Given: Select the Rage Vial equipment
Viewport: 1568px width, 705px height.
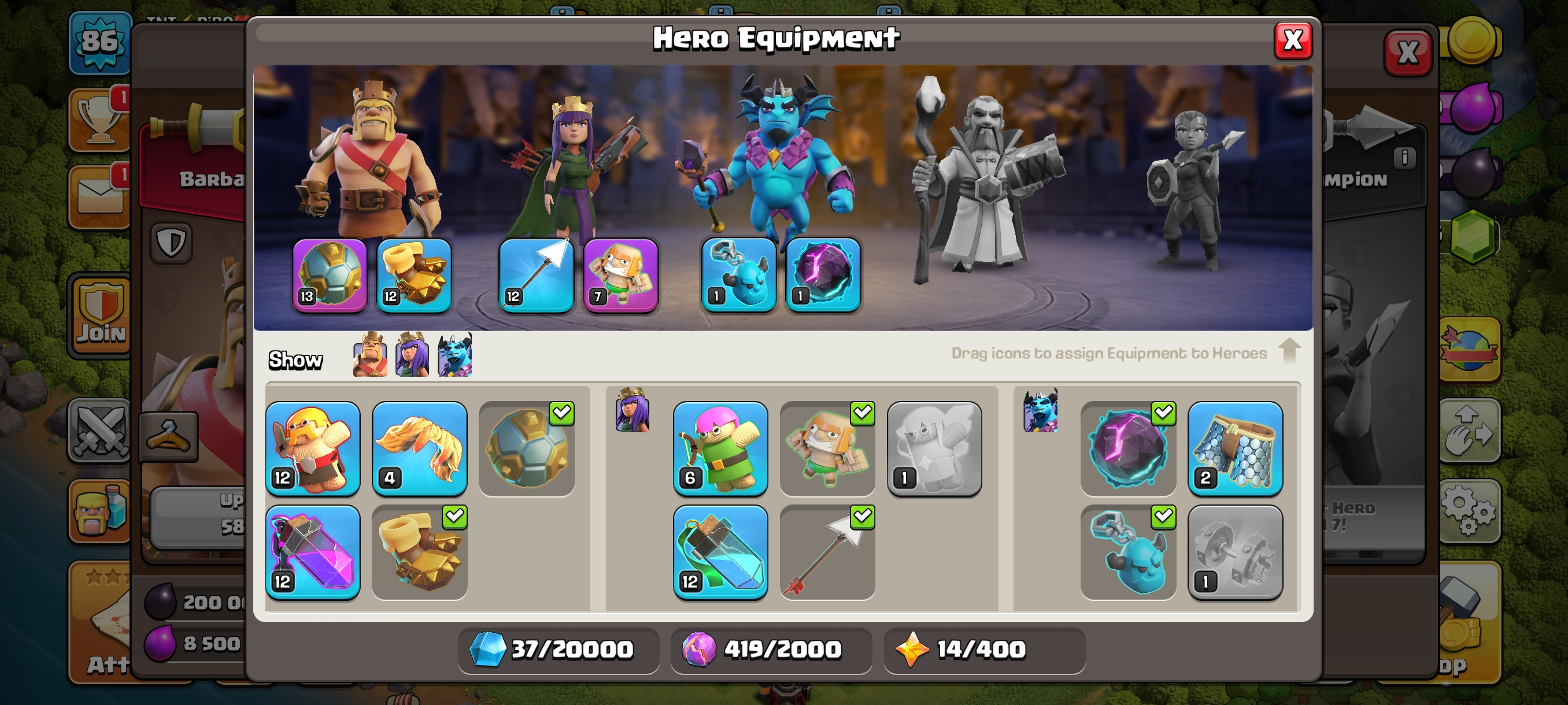Looking at the screenshot, I should (x=313, y=552).
